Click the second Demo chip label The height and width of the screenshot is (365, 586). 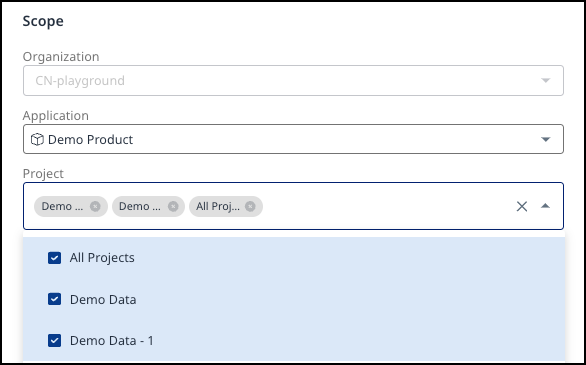[x=140, y=206]
